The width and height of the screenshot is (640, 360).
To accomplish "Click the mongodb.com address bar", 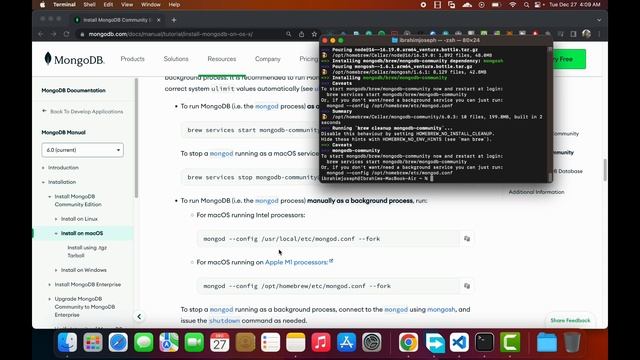I will tap(171, 34).
